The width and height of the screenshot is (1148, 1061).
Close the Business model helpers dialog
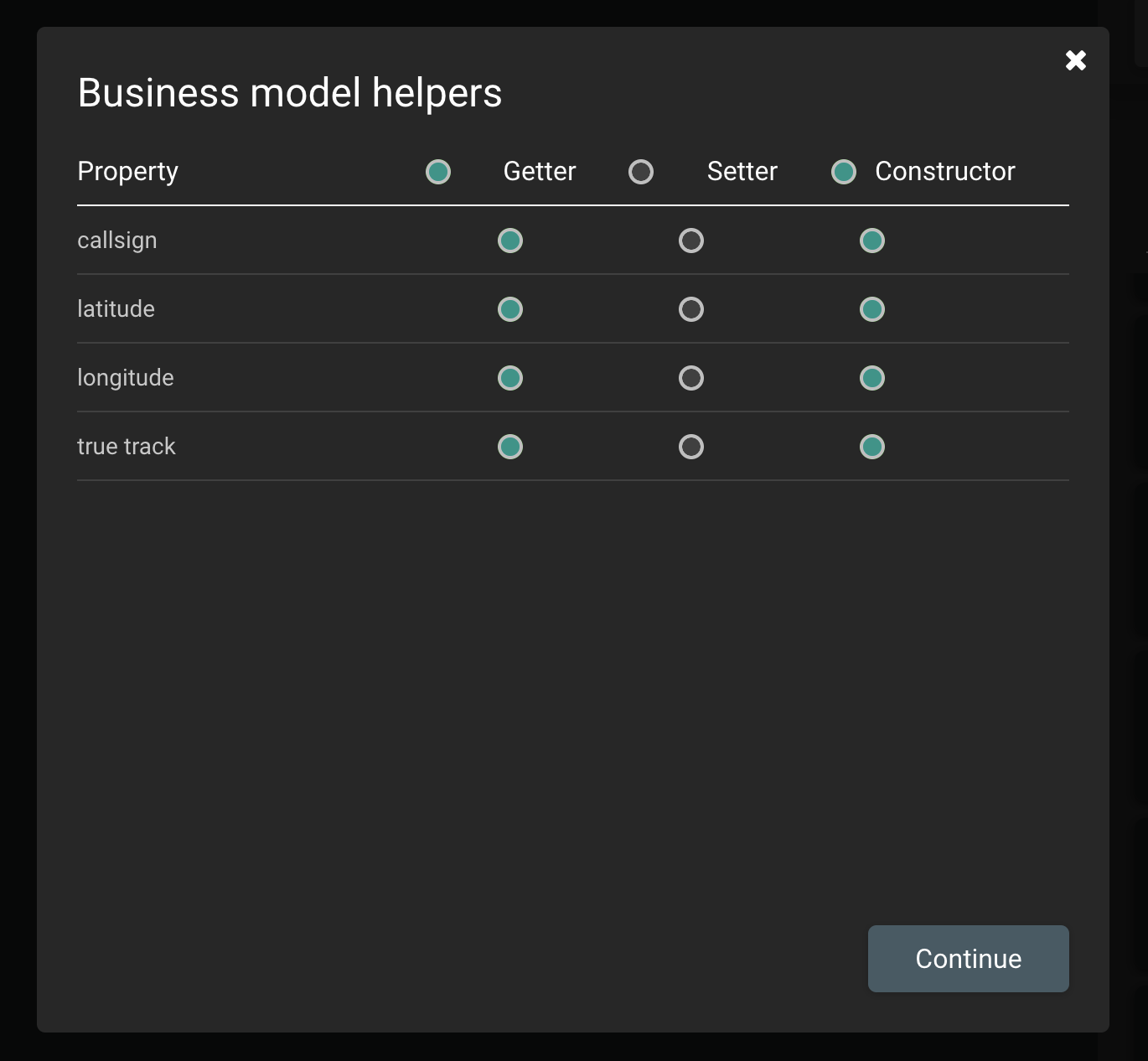pos(1075,60)
